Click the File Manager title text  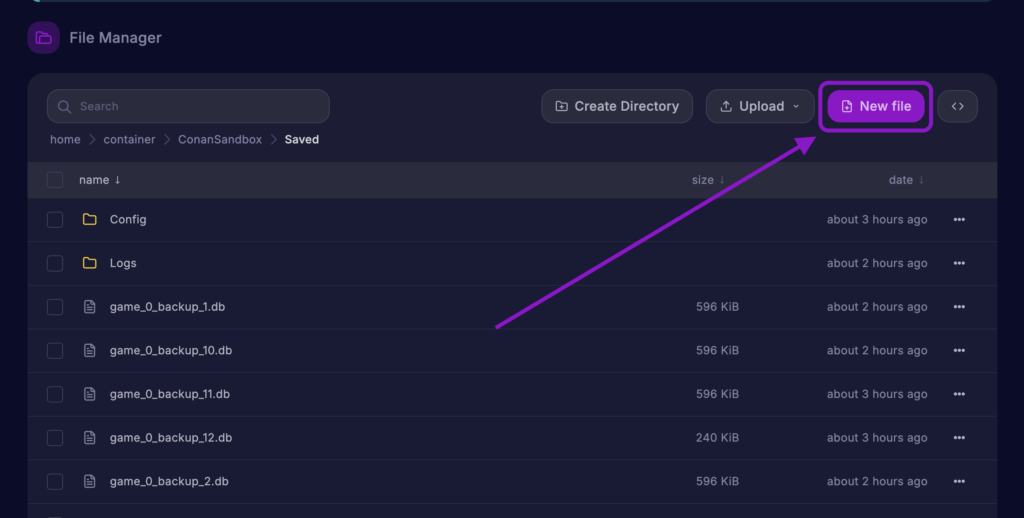[116, 38]
